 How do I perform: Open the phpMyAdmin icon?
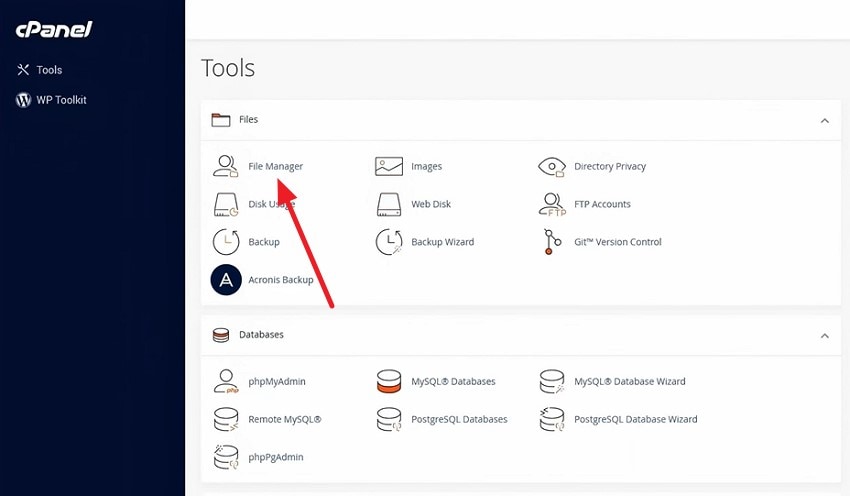pyautogui.click(x=226, y=381)
